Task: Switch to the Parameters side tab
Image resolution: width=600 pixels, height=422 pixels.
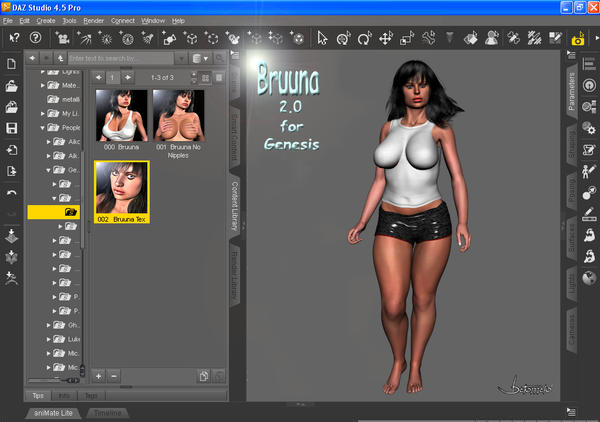Action: click(x=572, y=91)
